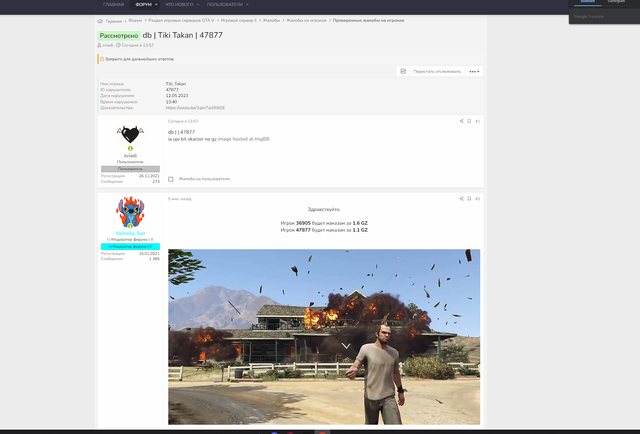The height and width of the screenshot is (434, 640).
Task: Open the Жалобы breadcrumb link
Action: tap(271, 20)
